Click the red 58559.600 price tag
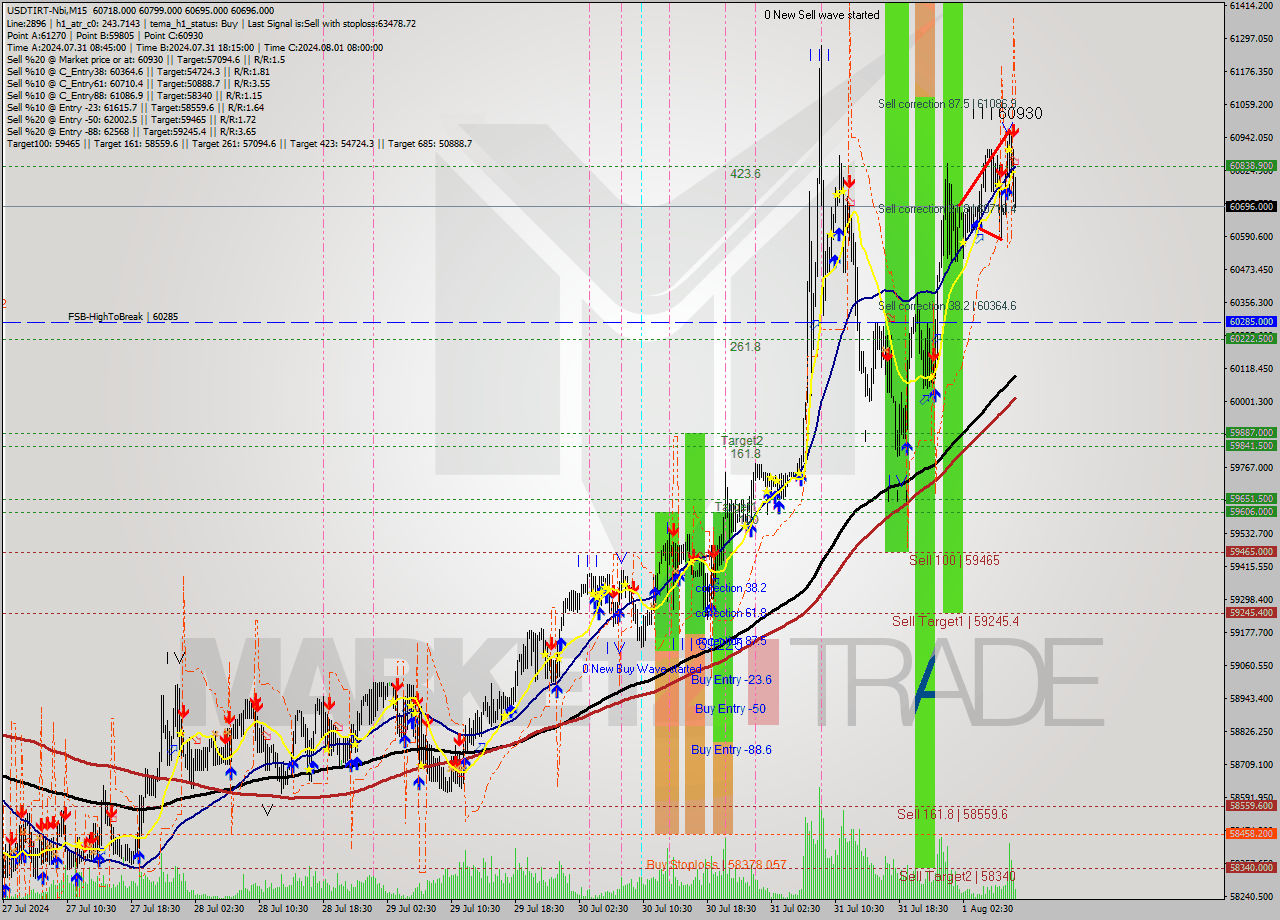Screen dimensions: 1280x920 (x=1250, y=806)
